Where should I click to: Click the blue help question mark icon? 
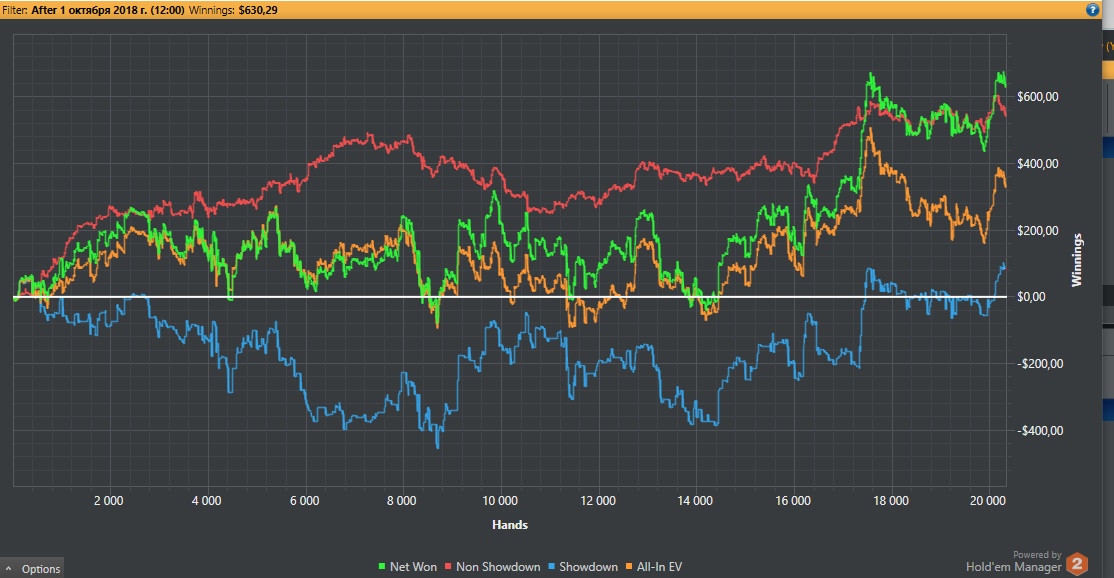1092,9
